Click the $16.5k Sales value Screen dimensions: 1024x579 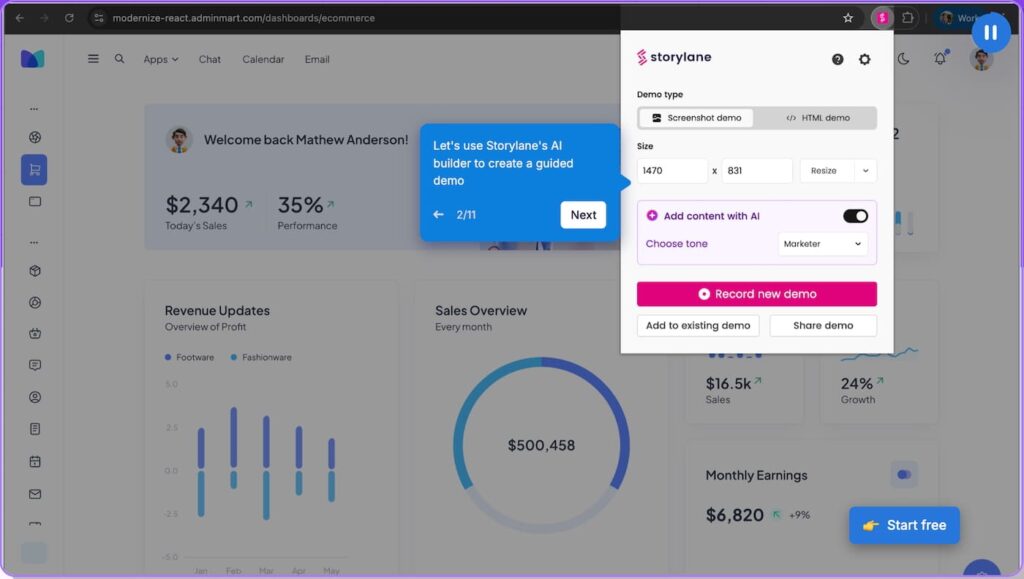click(x=728, y=383)
